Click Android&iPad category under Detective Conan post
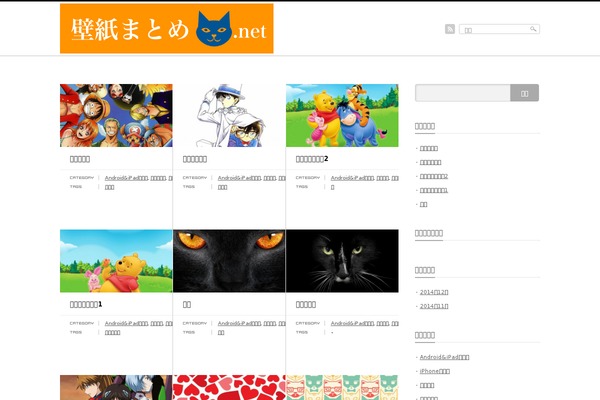 coord(239,178)
